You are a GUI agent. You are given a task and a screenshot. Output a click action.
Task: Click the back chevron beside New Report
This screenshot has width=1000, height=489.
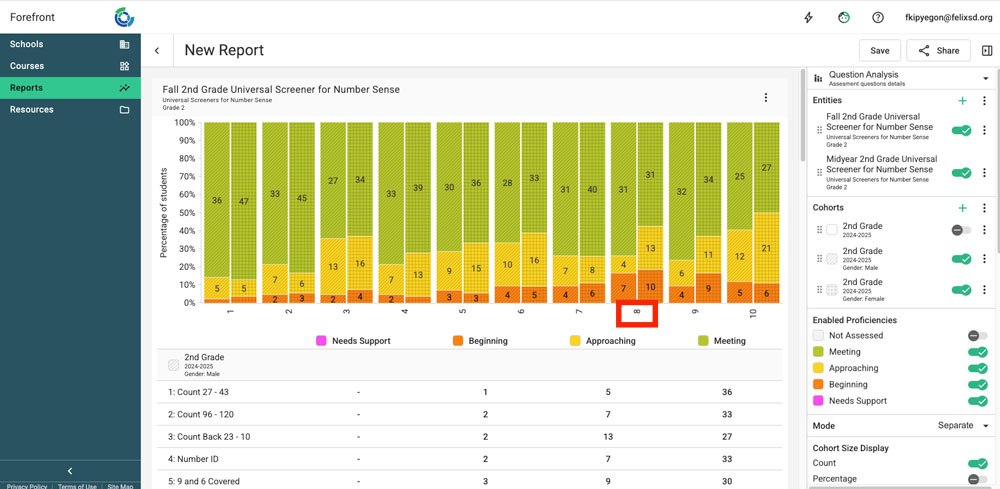coord(157,51)
